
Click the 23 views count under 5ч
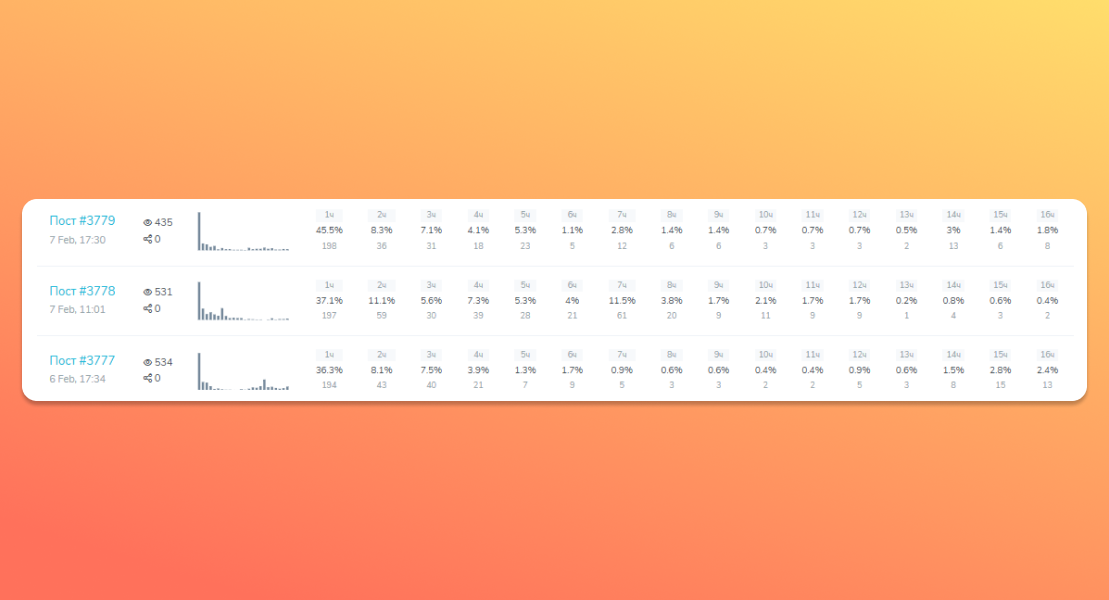pyautogui.click(x=525, y=246)
